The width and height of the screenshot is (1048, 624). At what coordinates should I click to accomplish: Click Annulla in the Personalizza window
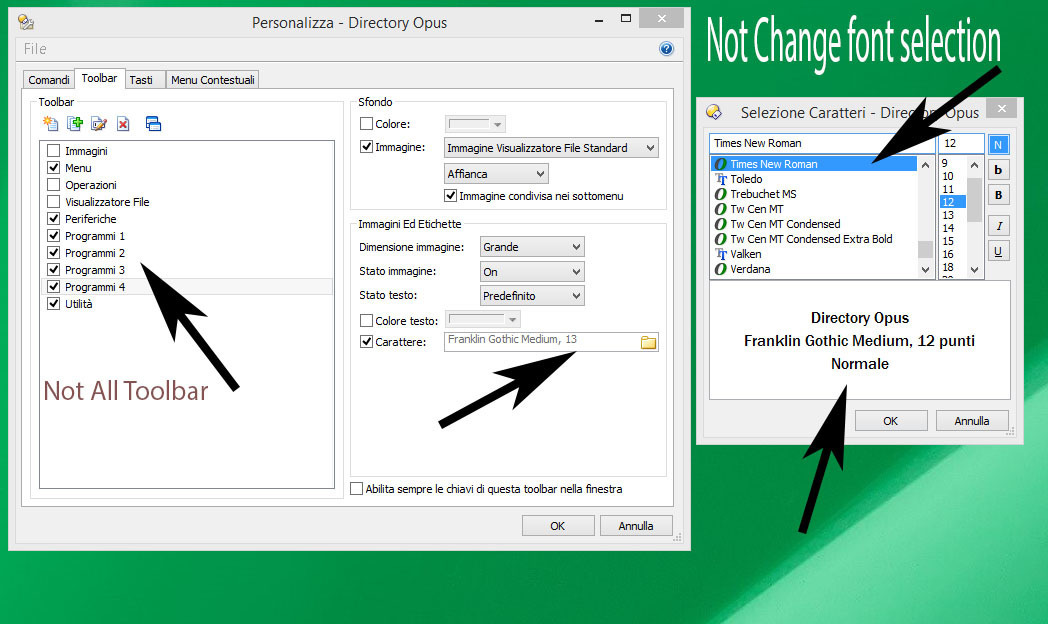click(x=636, y=526)
